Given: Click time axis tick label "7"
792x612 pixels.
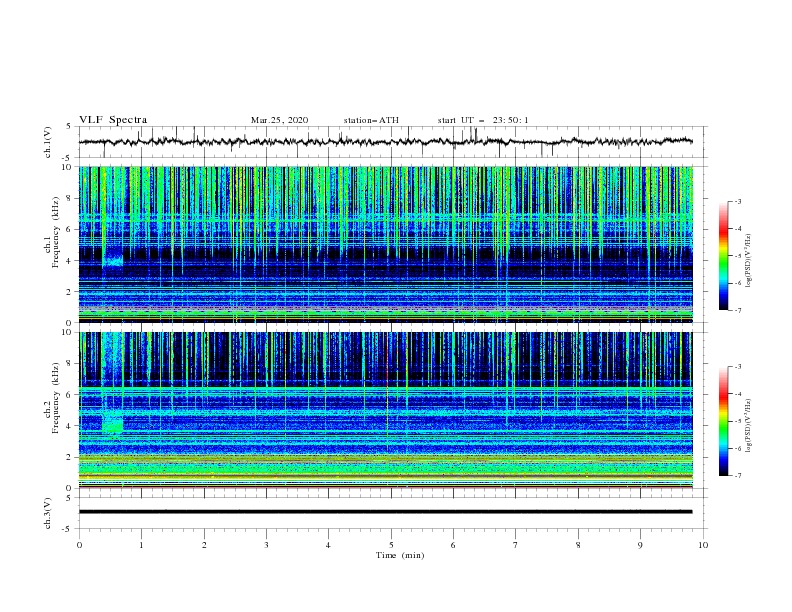Looking at the screenshot, I should 516,545.
